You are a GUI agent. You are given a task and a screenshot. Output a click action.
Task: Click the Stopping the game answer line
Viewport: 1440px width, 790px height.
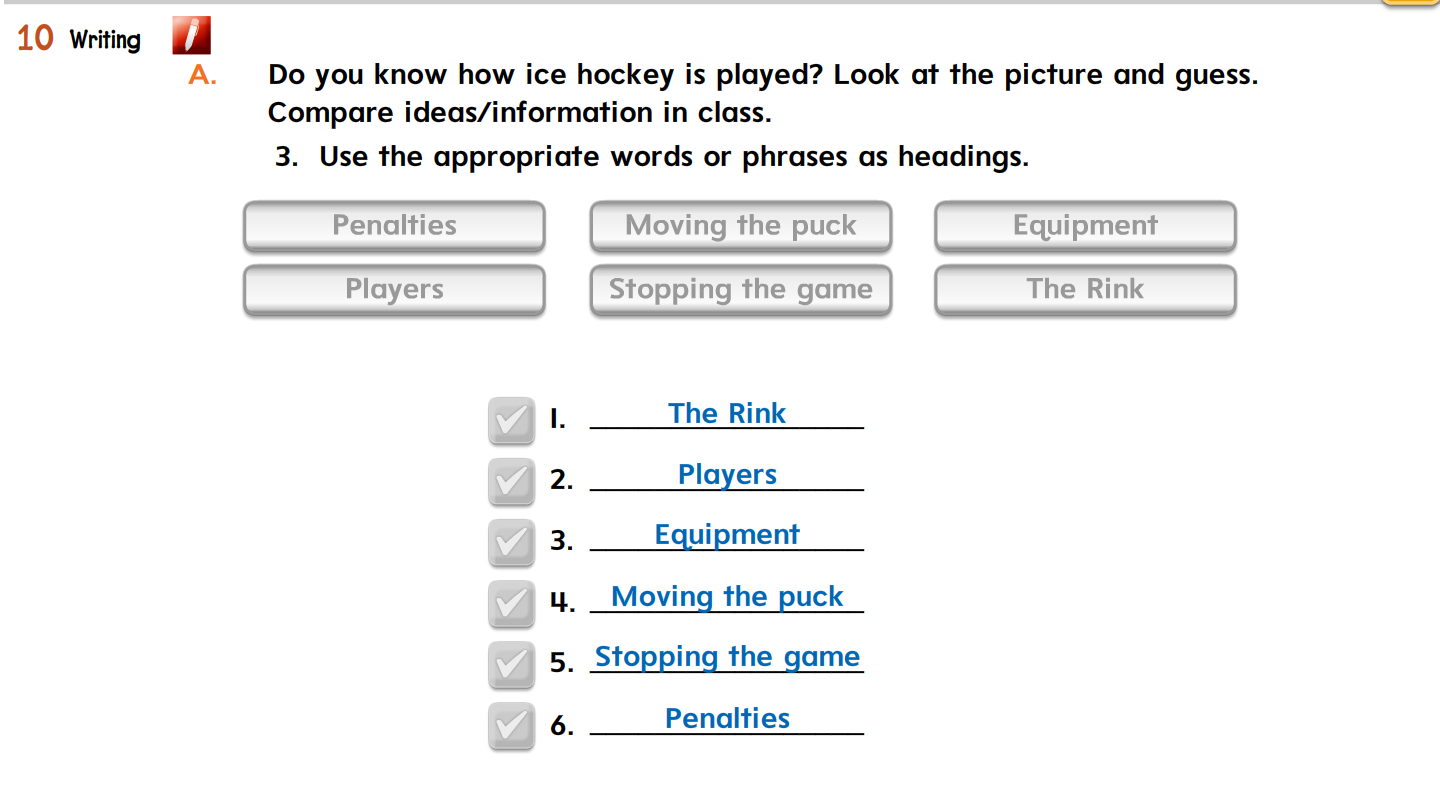(727, 657)
